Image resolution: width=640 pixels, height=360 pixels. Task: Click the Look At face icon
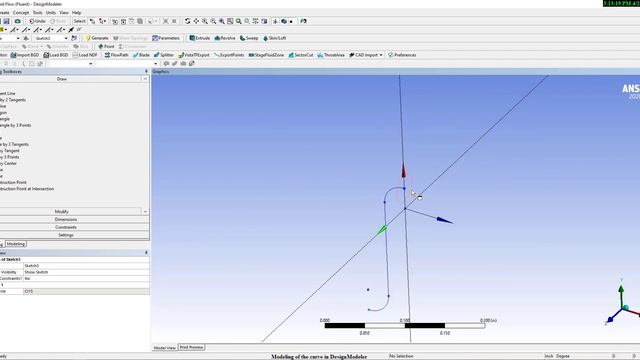pyautogui.click(x=303, y=21)
